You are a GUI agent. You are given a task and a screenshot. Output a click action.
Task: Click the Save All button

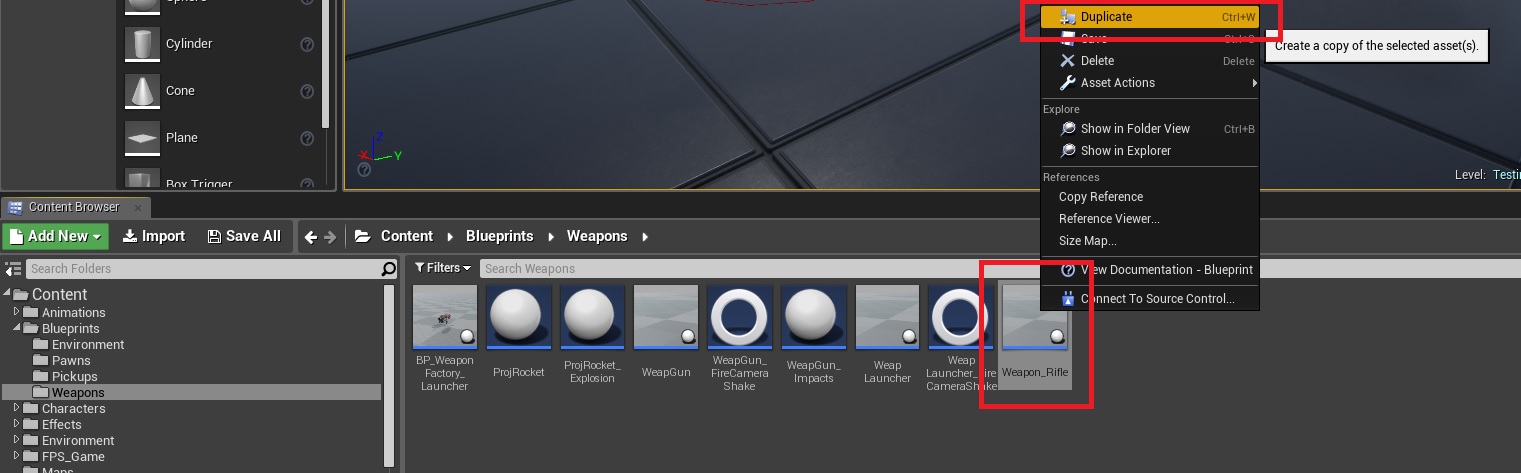click(244, 236)
